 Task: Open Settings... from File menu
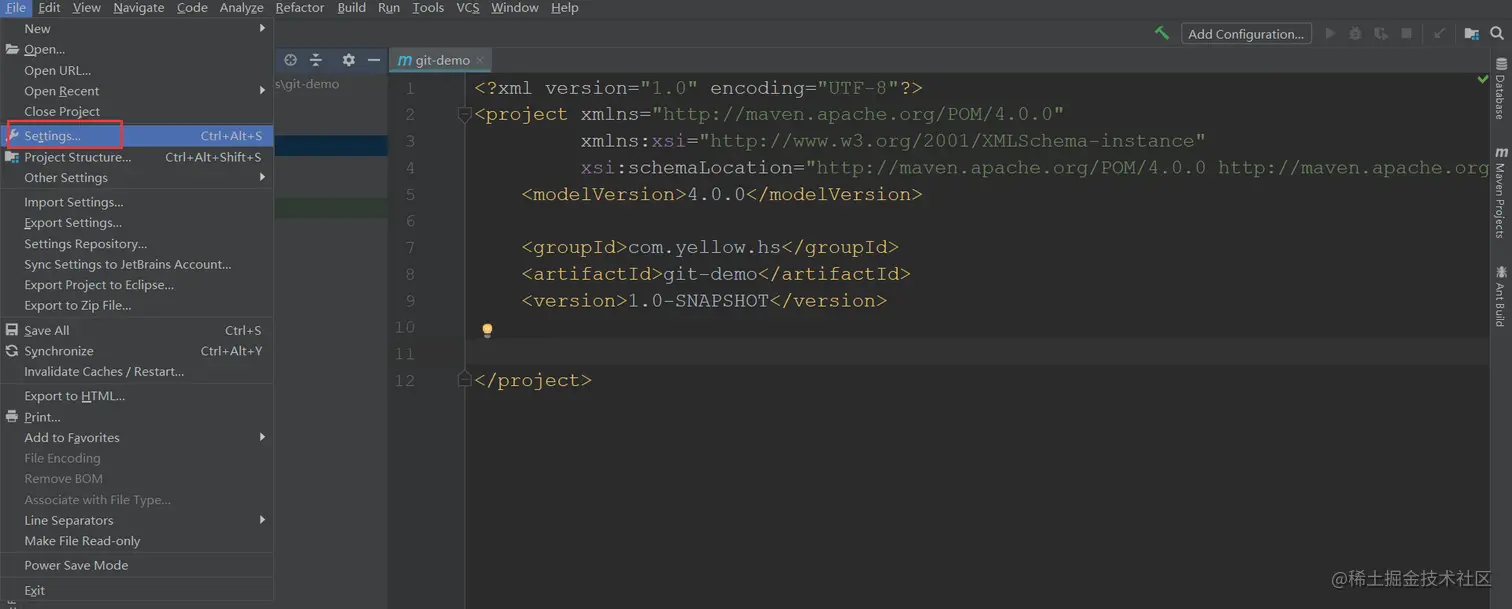point(137,135)
